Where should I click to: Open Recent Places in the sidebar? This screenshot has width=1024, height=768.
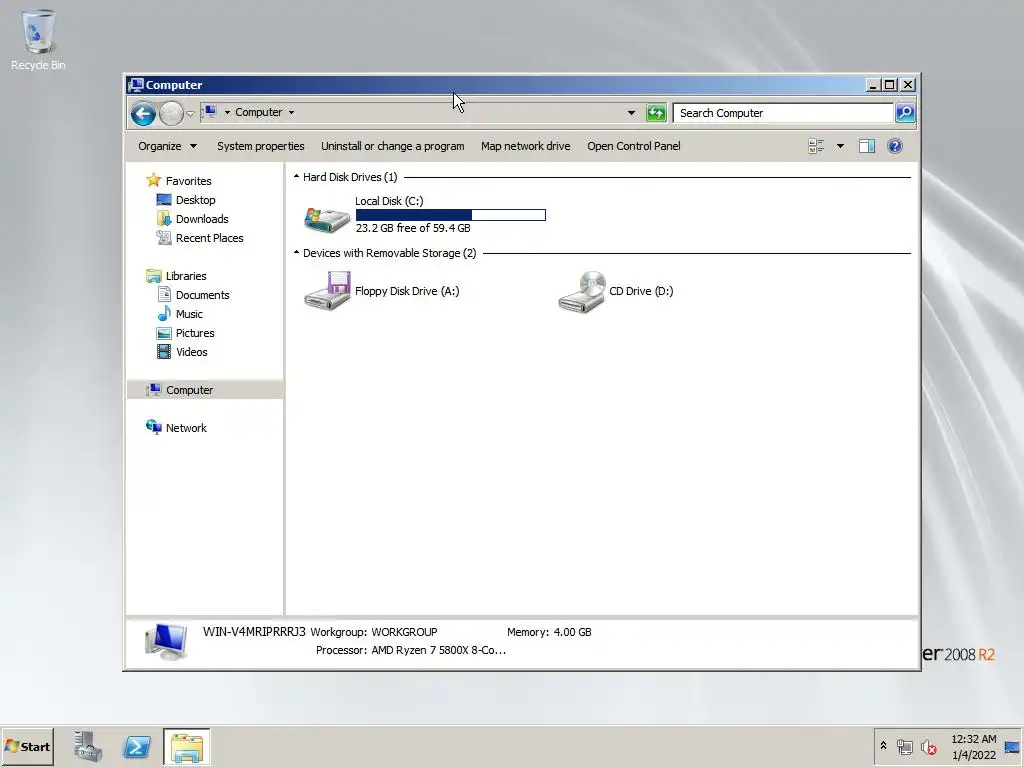coord(209,238)
